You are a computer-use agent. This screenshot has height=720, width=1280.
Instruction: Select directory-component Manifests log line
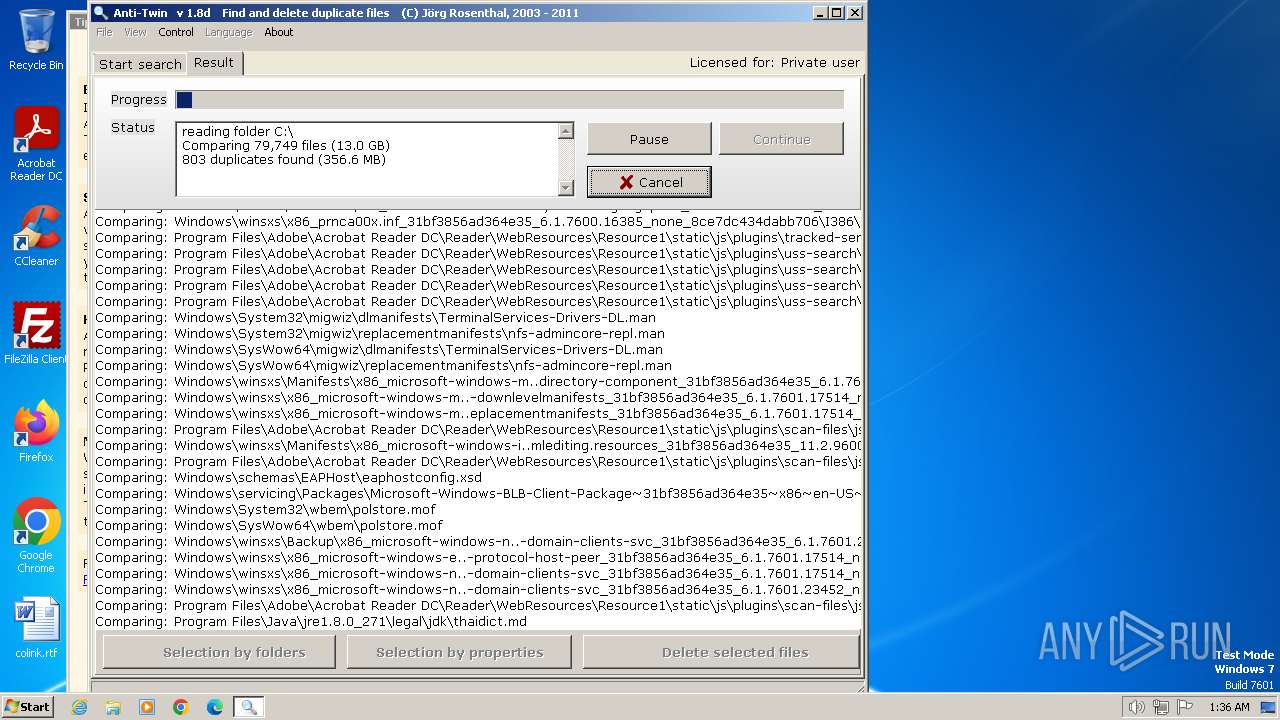point(477,382)
